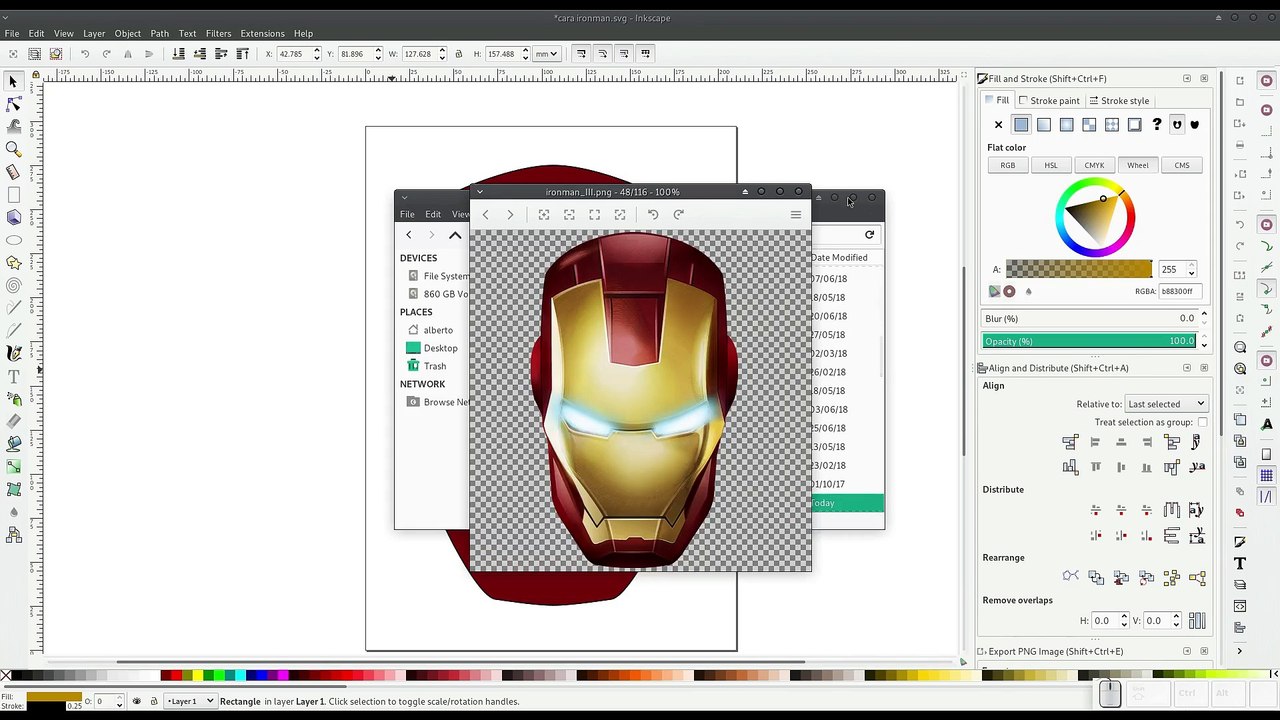Image resolution: width=1280 pixels, height=720 pixels.
Task: Select Flat color fill button
Action: (x=1021, y=125)
